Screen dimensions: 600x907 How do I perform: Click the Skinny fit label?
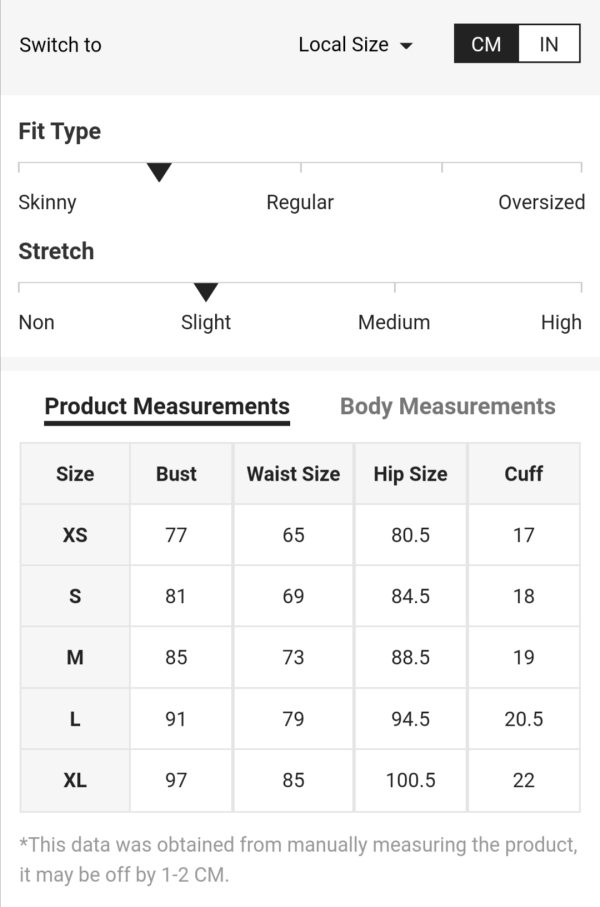tap(47, 202)
